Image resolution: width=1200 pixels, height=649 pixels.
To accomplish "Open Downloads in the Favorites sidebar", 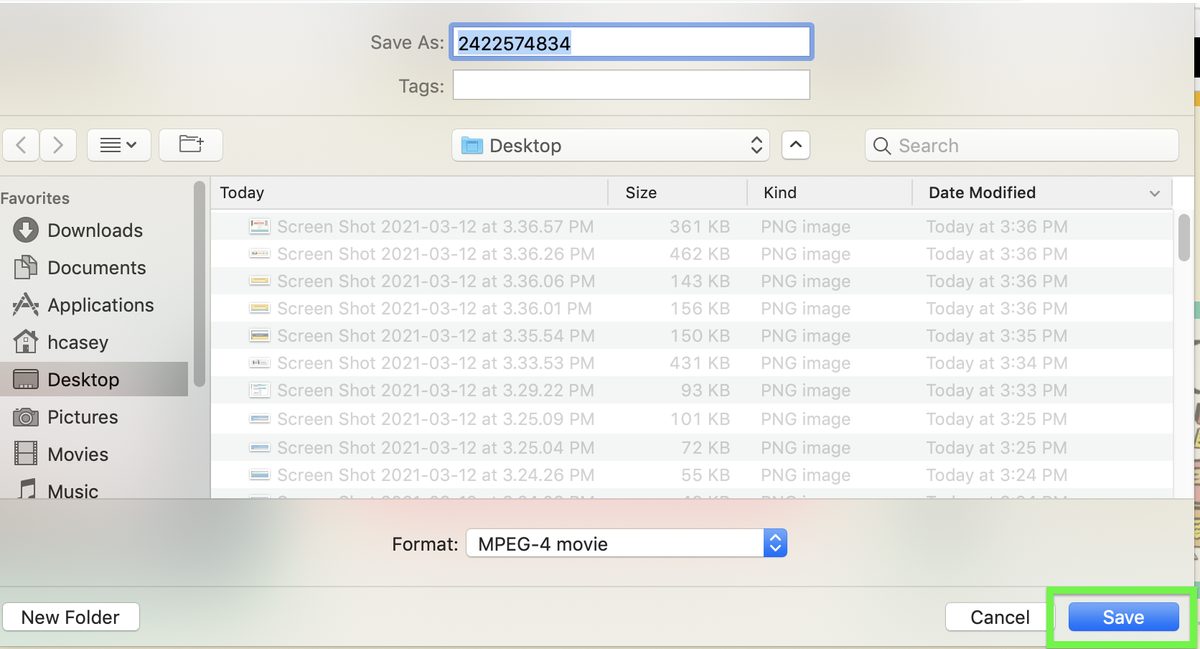I will coord(94,230).
